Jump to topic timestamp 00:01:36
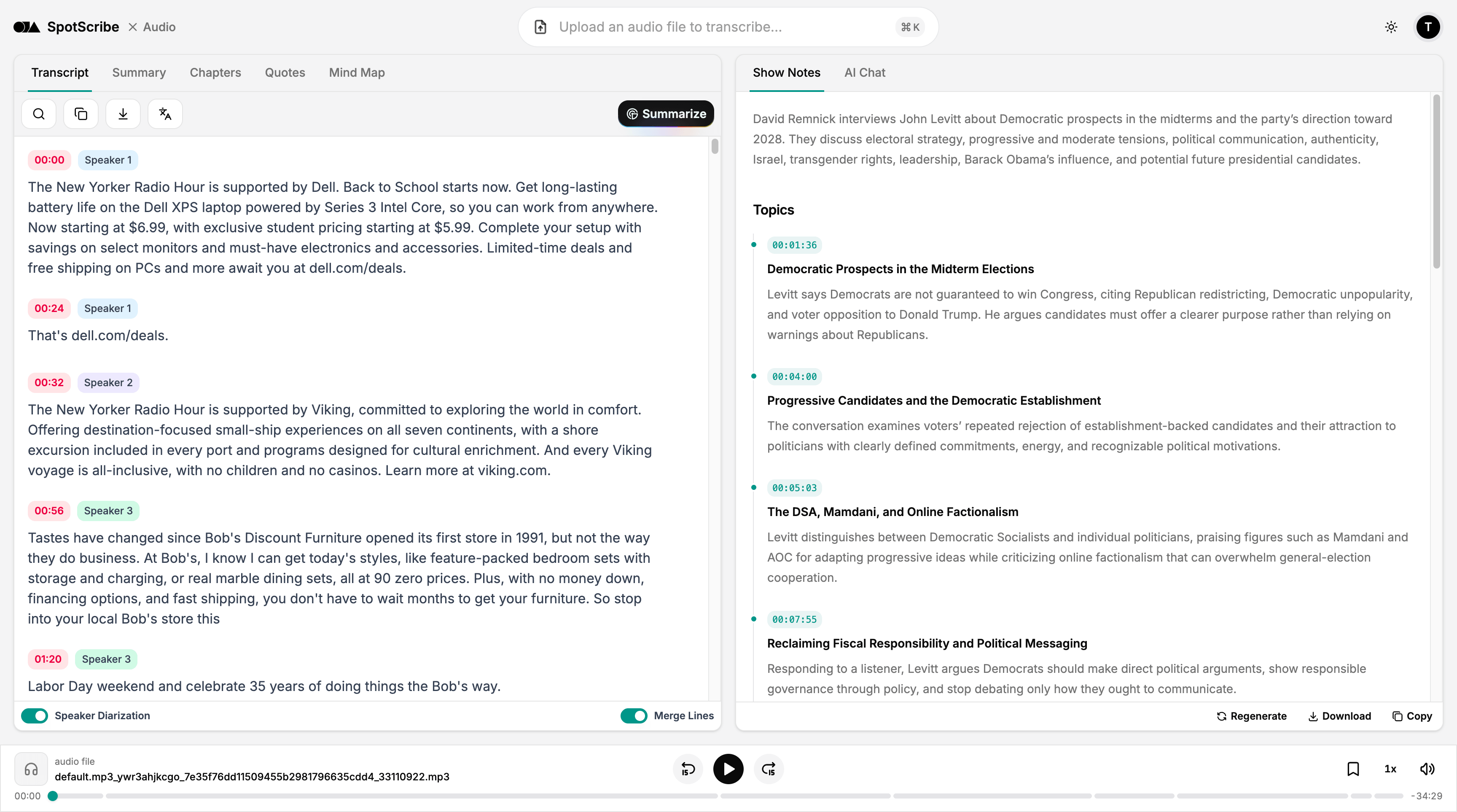The image size is (1457, 812). pos(794,245)
